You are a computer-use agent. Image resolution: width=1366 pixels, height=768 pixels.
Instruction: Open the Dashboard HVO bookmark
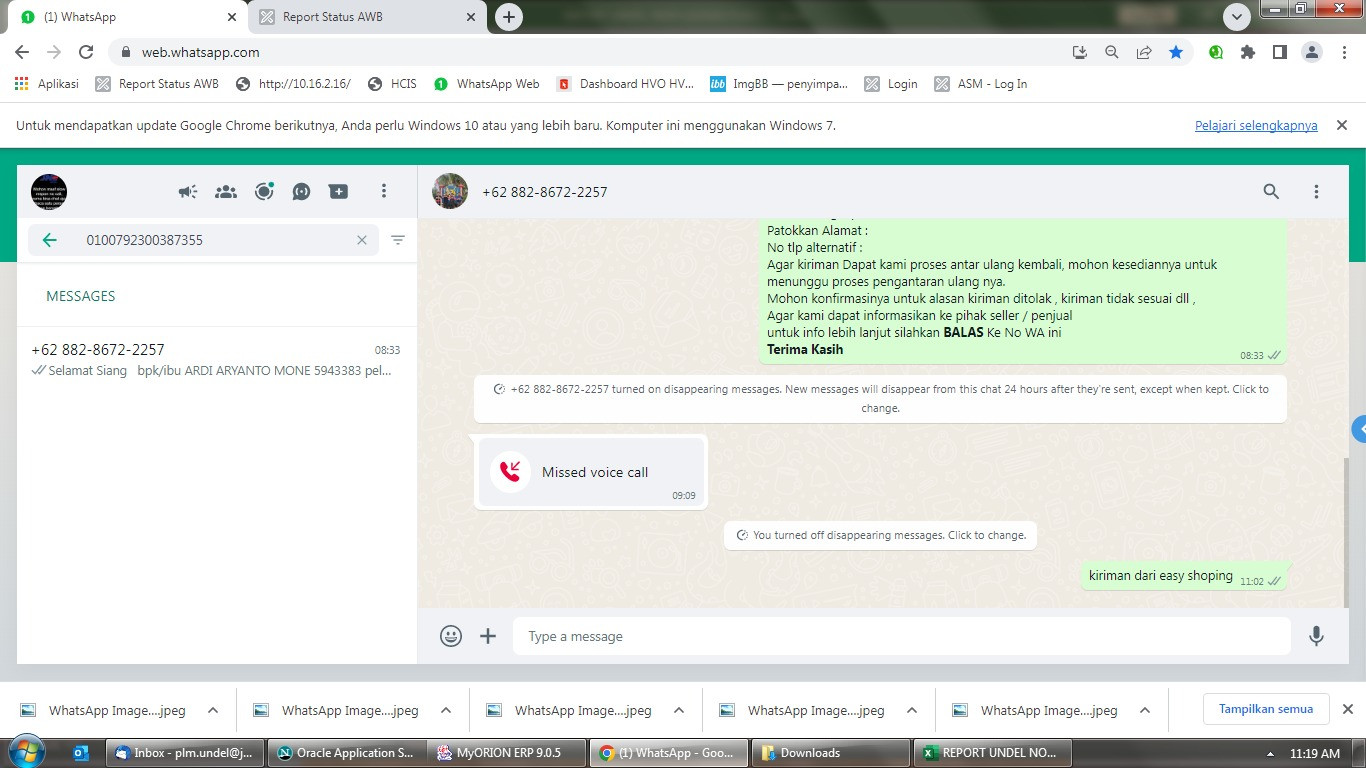point(625,84)
